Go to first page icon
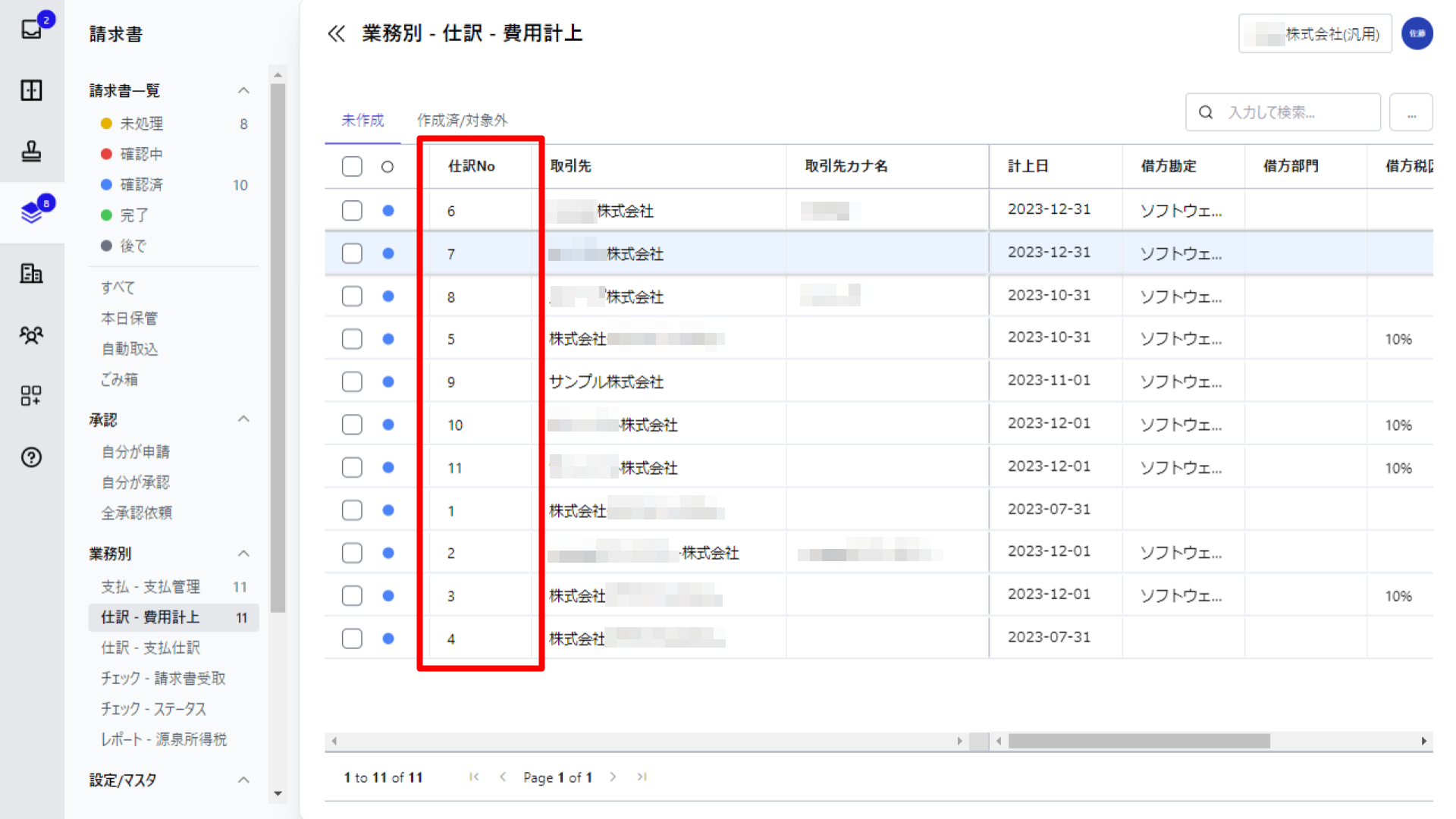 point(474,777)
